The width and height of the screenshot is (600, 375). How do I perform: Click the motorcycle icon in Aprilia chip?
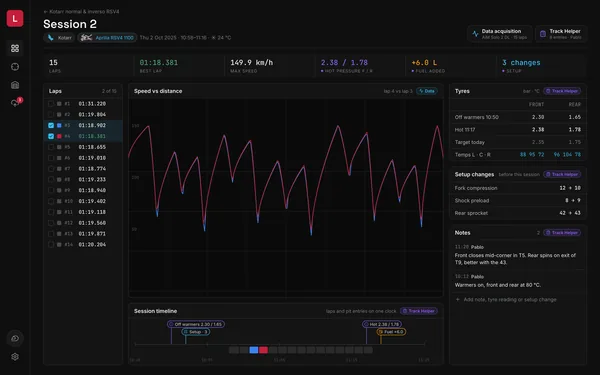86,38
